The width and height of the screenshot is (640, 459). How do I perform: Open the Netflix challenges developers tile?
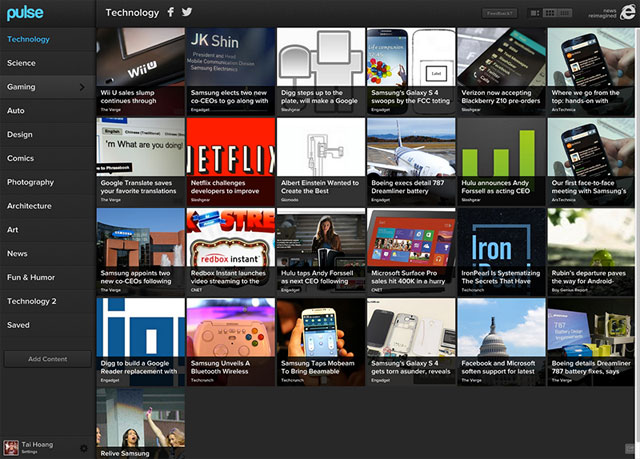(x=231, y=162)
